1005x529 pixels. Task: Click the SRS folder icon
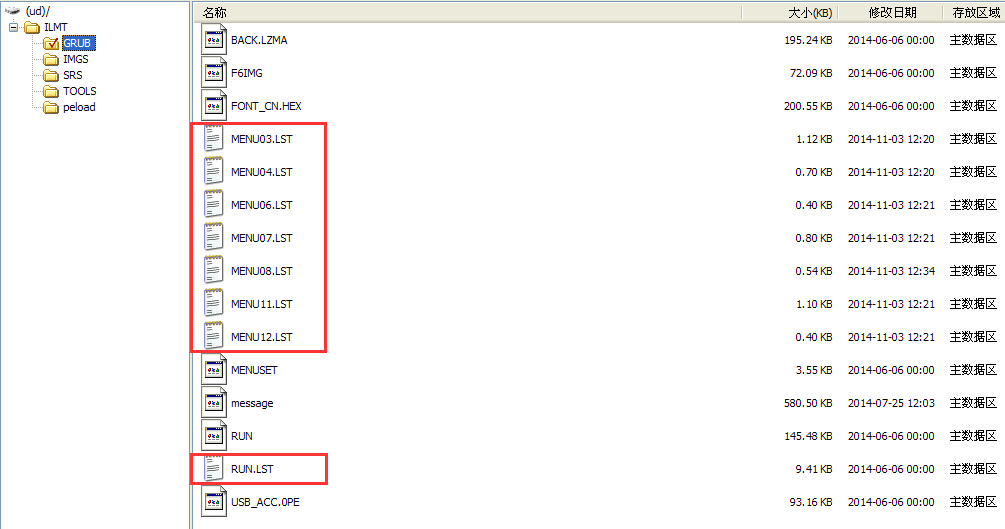click(x=51, y=75)
